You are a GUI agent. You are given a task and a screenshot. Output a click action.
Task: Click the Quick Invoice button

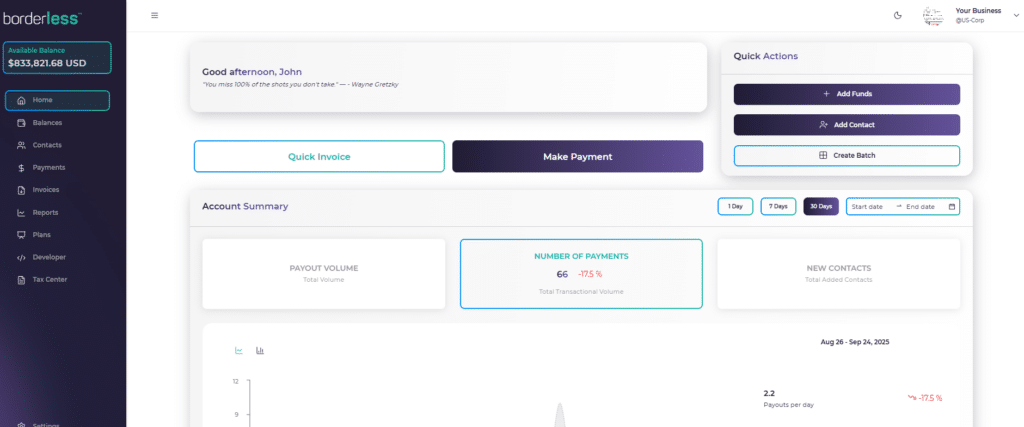pos(319,157)
